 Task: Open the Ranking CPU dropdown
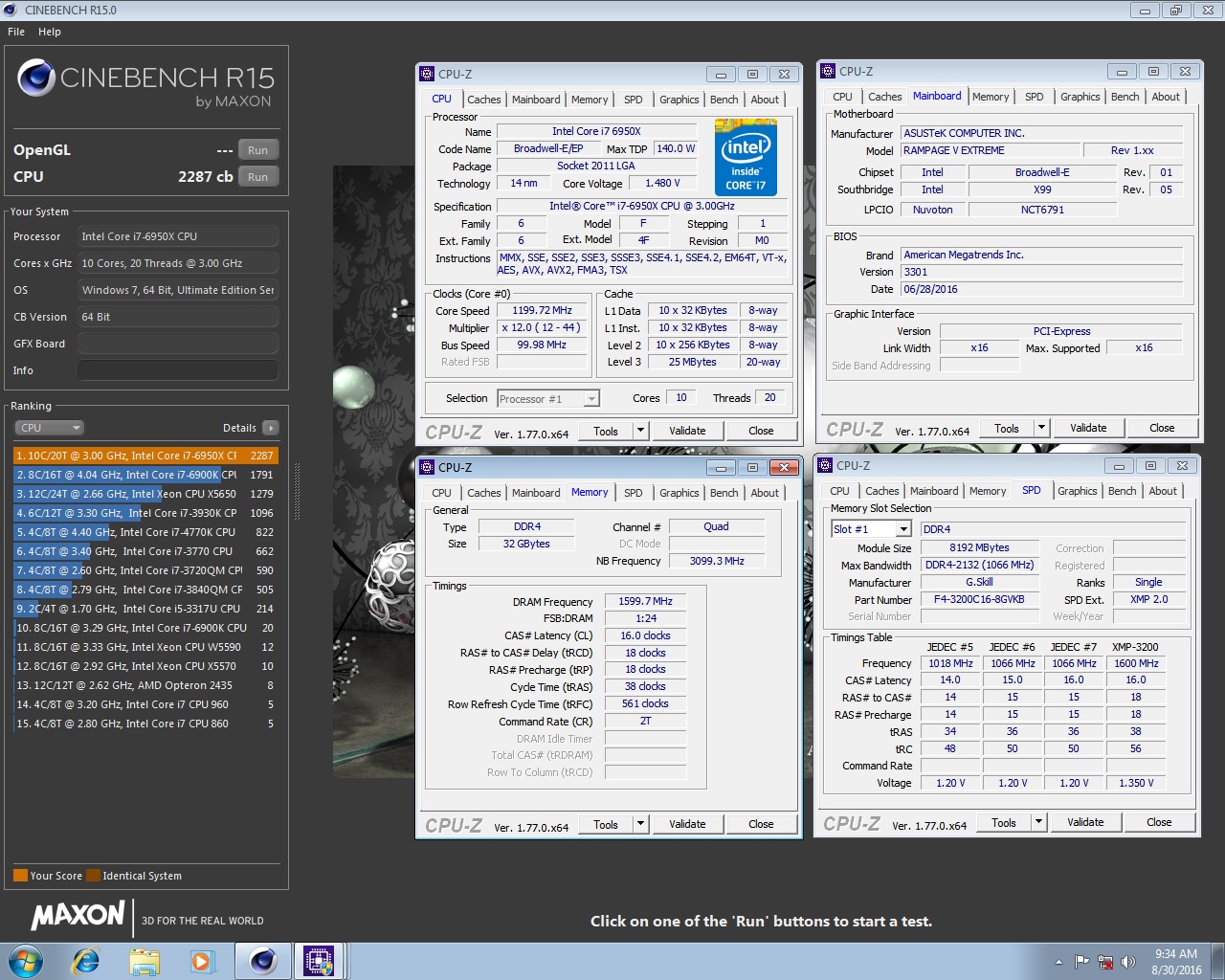coord(49,428)
